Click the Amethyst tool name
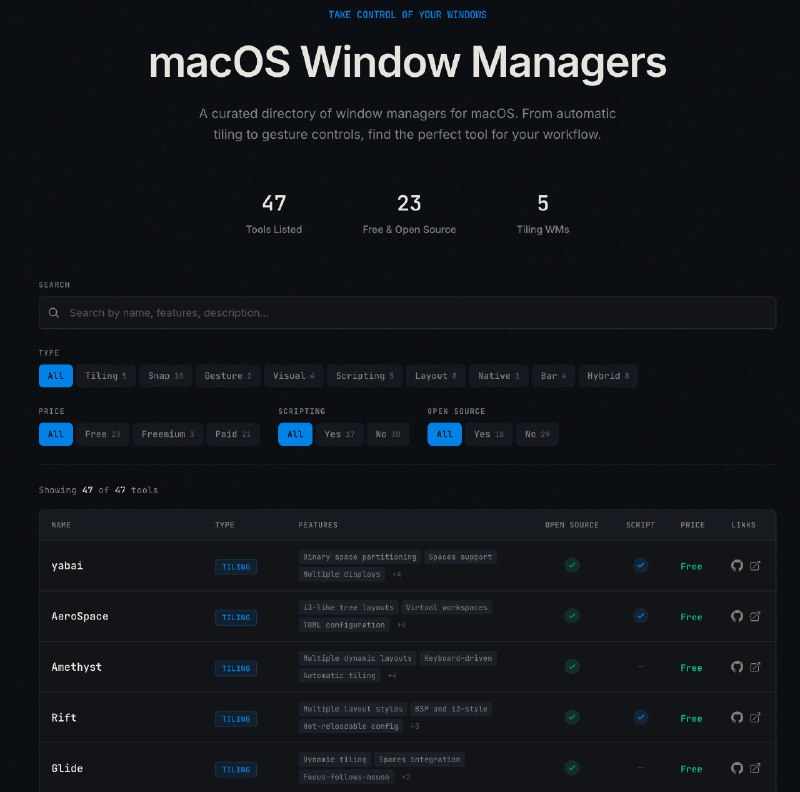This screenshot has height=792, width=800. coord(77,667)
